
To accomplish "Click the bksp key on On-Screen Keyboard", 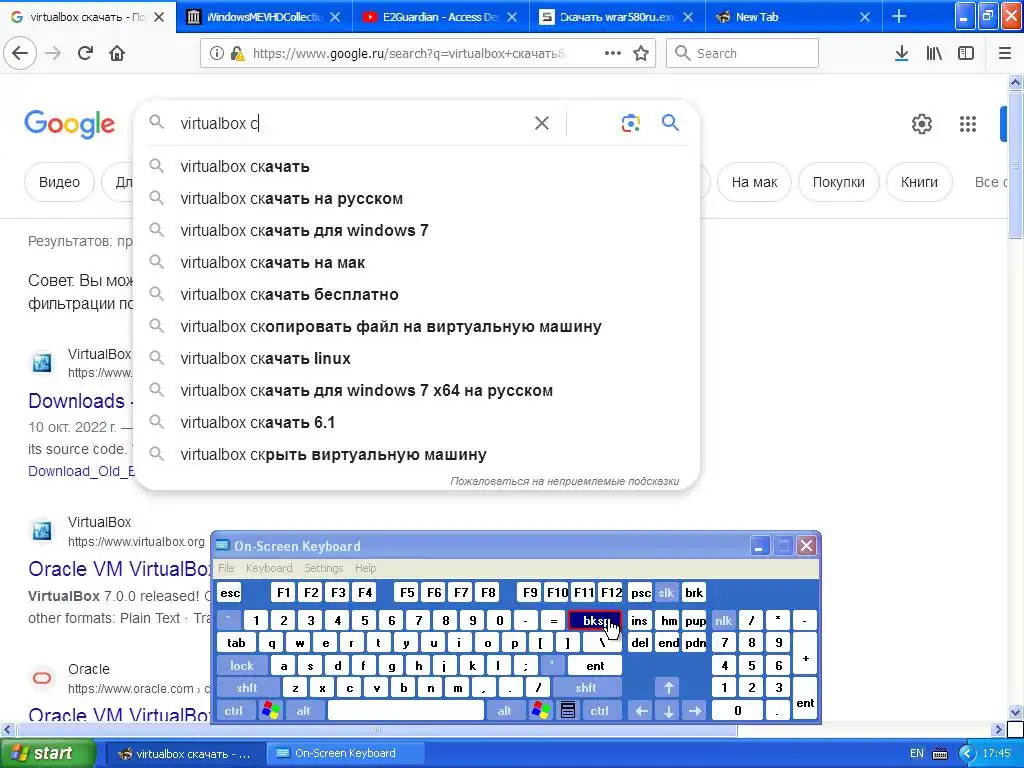I will point(594,620).
